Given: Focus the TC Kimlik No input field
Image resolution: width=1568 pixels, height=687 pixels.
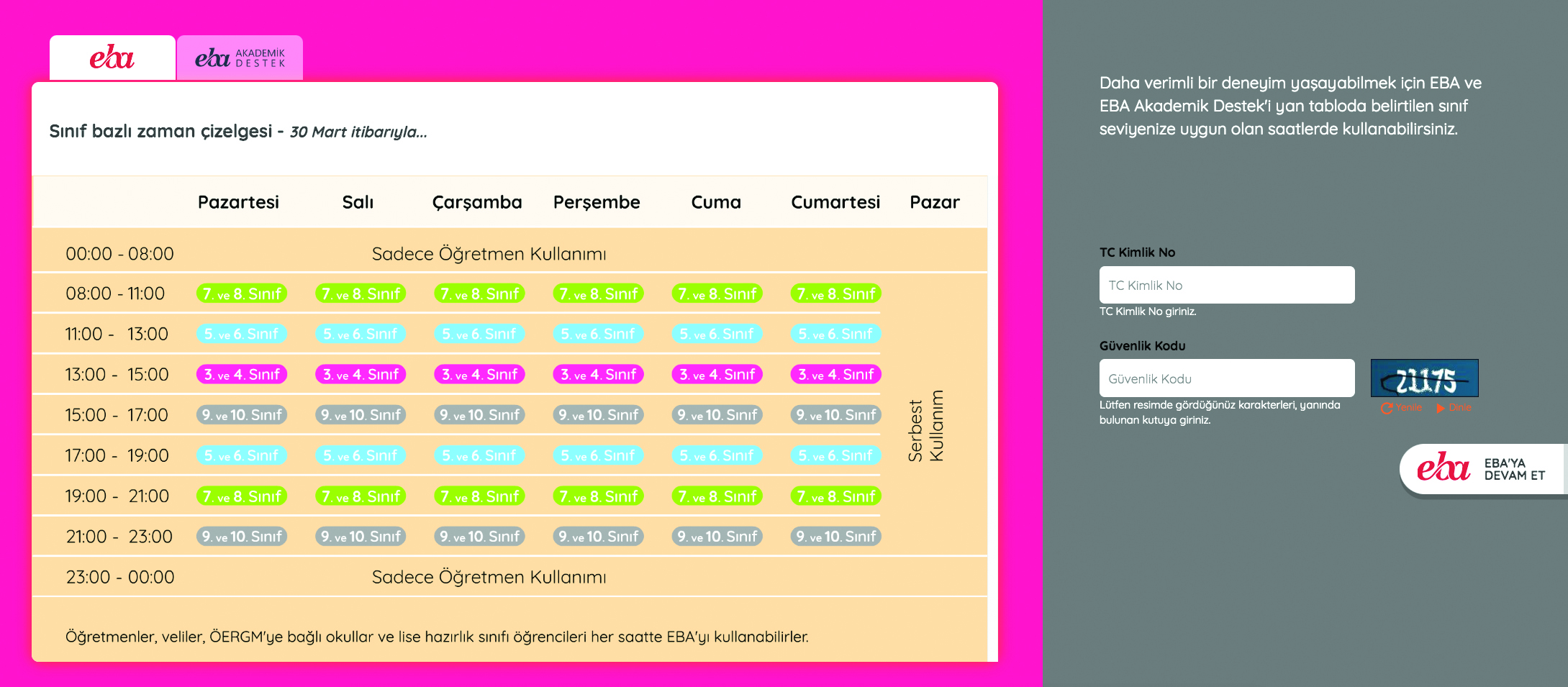Looking at the screenshot, I should [x=1226, y=285].
